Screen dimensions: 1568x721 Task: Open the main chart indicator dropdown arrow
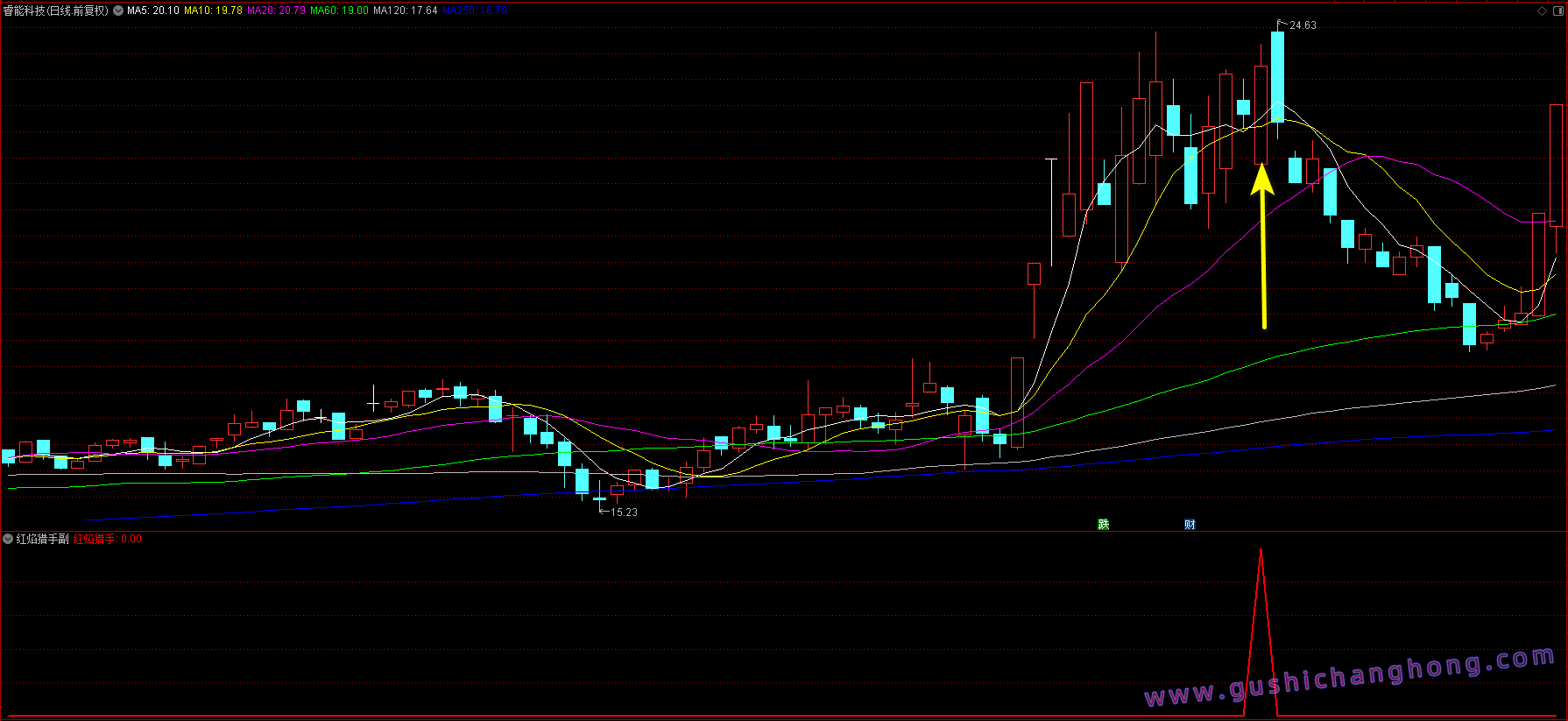tap(118, 11)
